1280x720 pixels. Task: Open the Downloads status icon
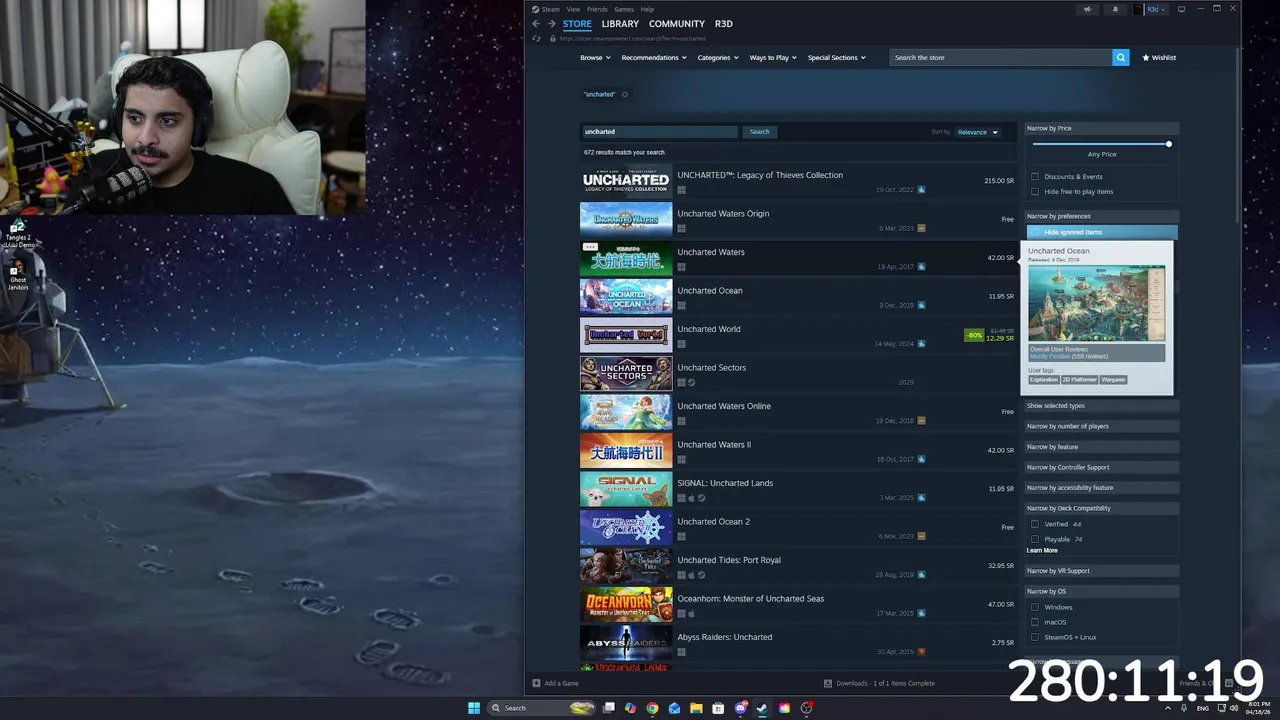click(x=828, y=683)
